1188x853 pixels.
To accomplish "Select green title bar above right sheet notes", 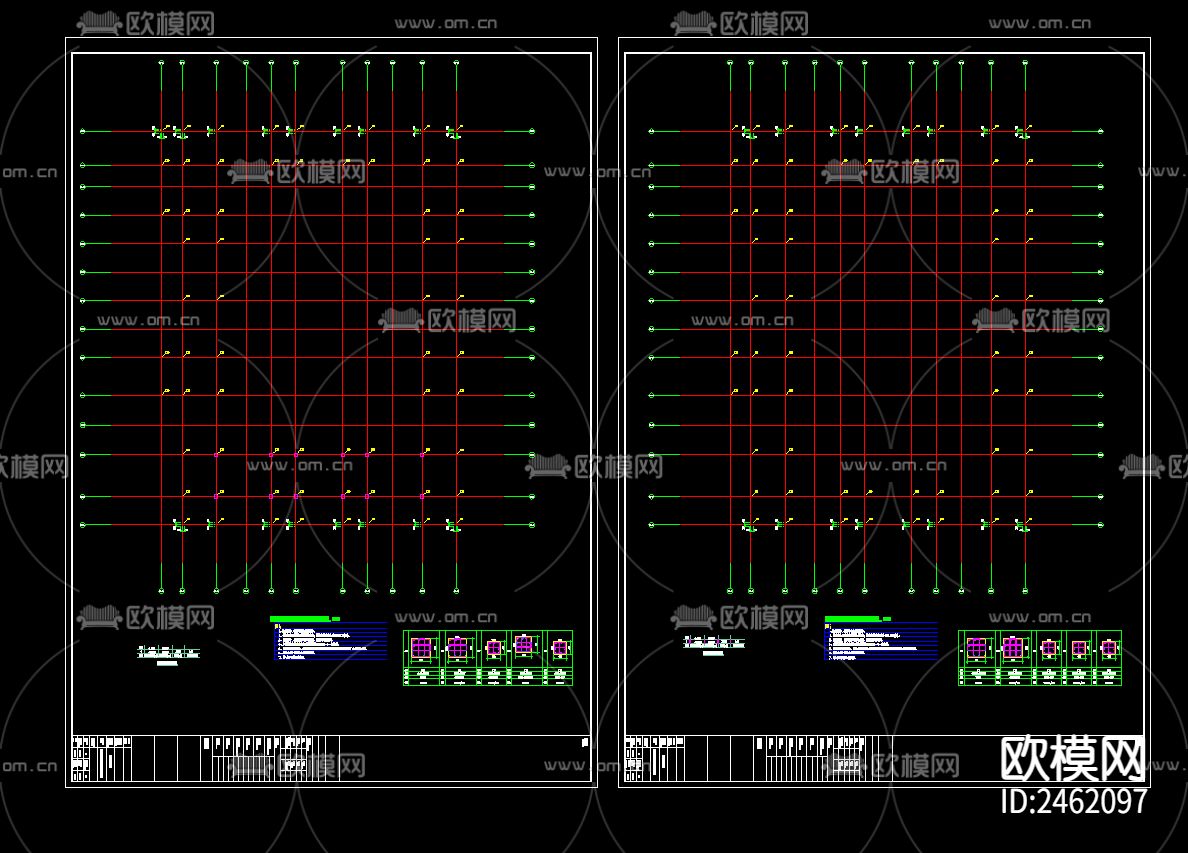I will pyautogui.click(x=853, y=619).
